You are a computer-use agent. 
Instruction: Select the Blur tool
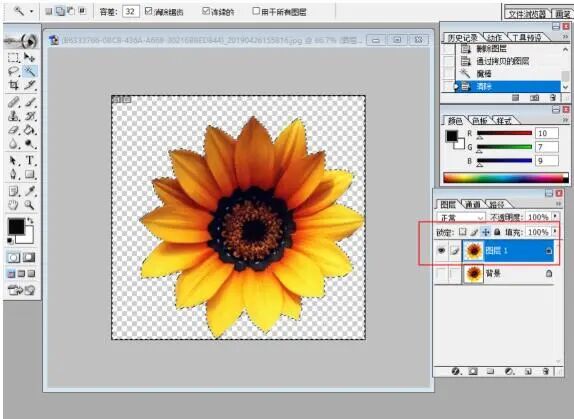click(14, 144)
